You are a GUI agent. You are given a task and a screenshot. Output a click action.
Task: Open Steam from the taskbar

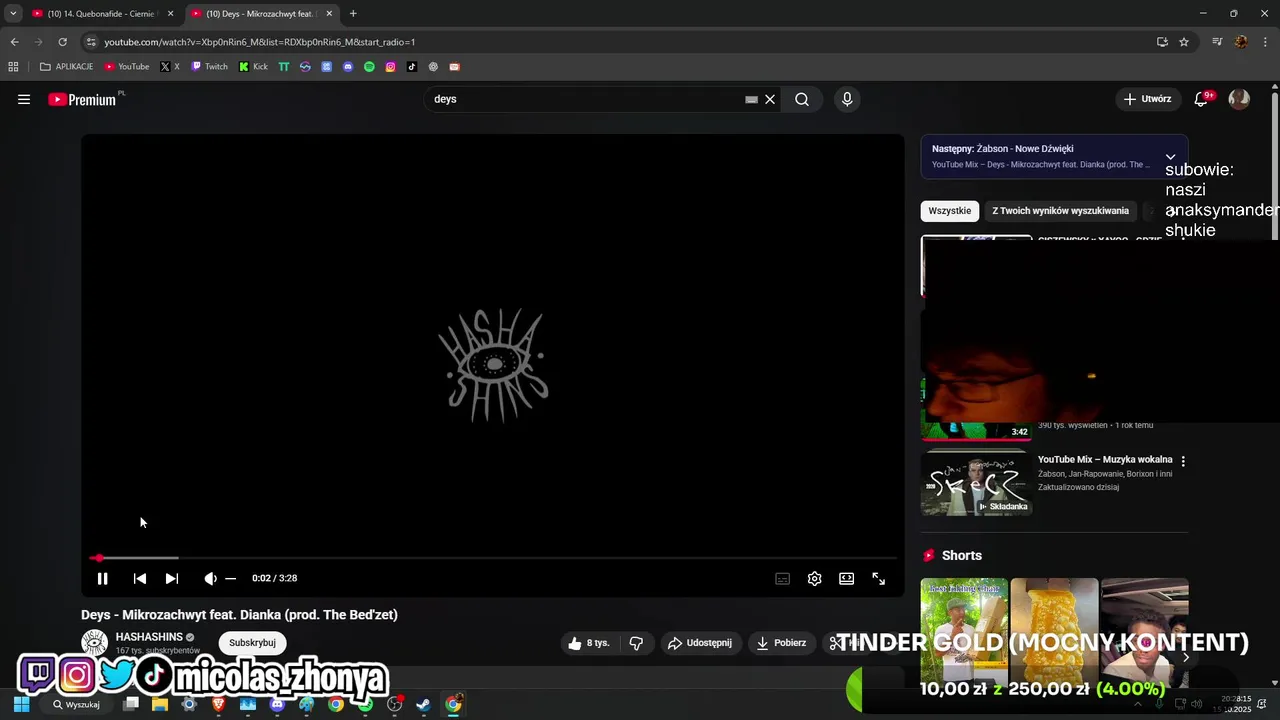(424, 704)
